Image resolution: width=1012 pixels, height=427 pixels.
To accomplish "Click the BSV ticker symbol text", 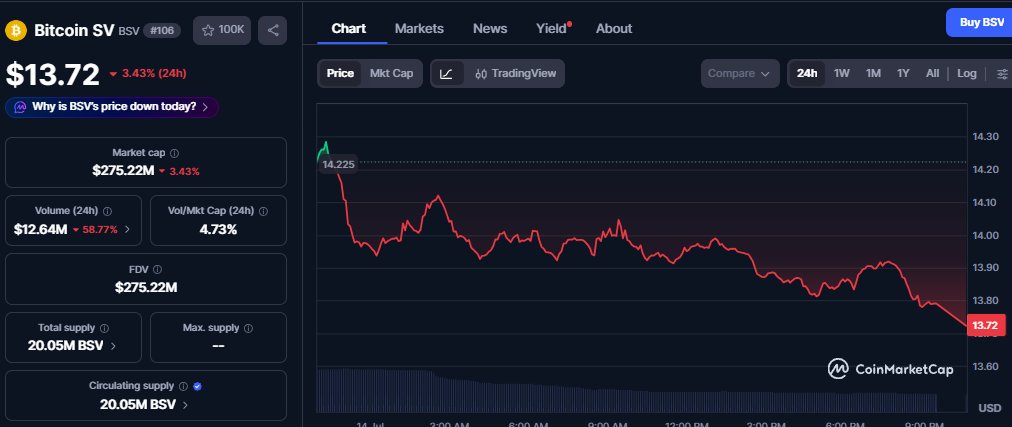I will (128, 31).
